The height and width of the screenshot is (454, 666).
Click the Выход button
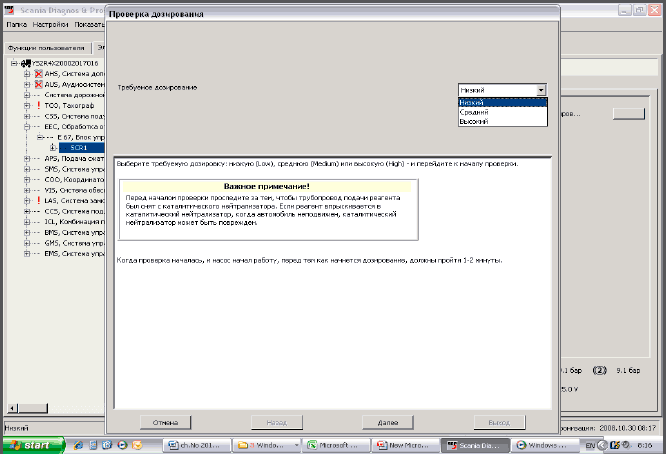pos(499,423)
